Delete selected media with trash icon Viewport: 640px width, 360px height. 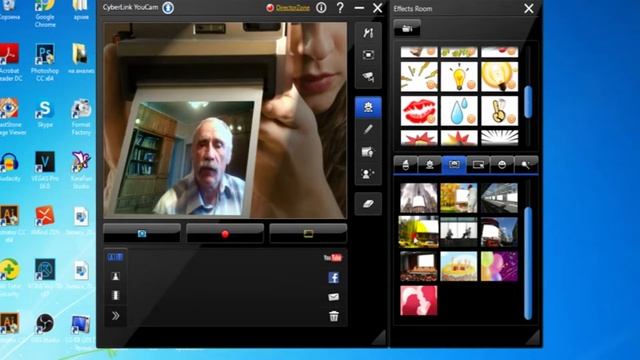333,316
